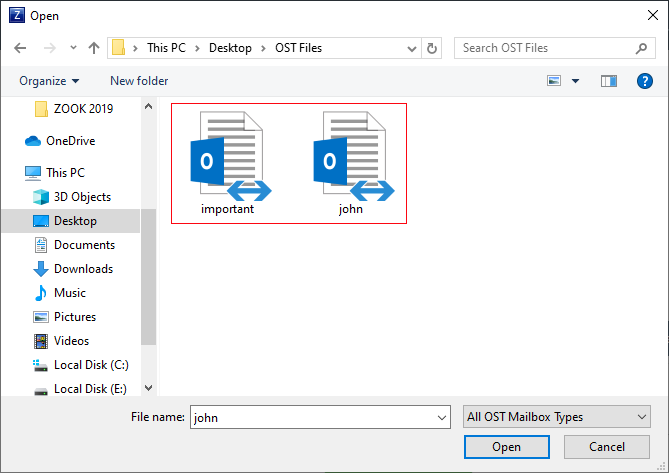
Task: Click the 'important' file name label
Action: tap(227, 209)
